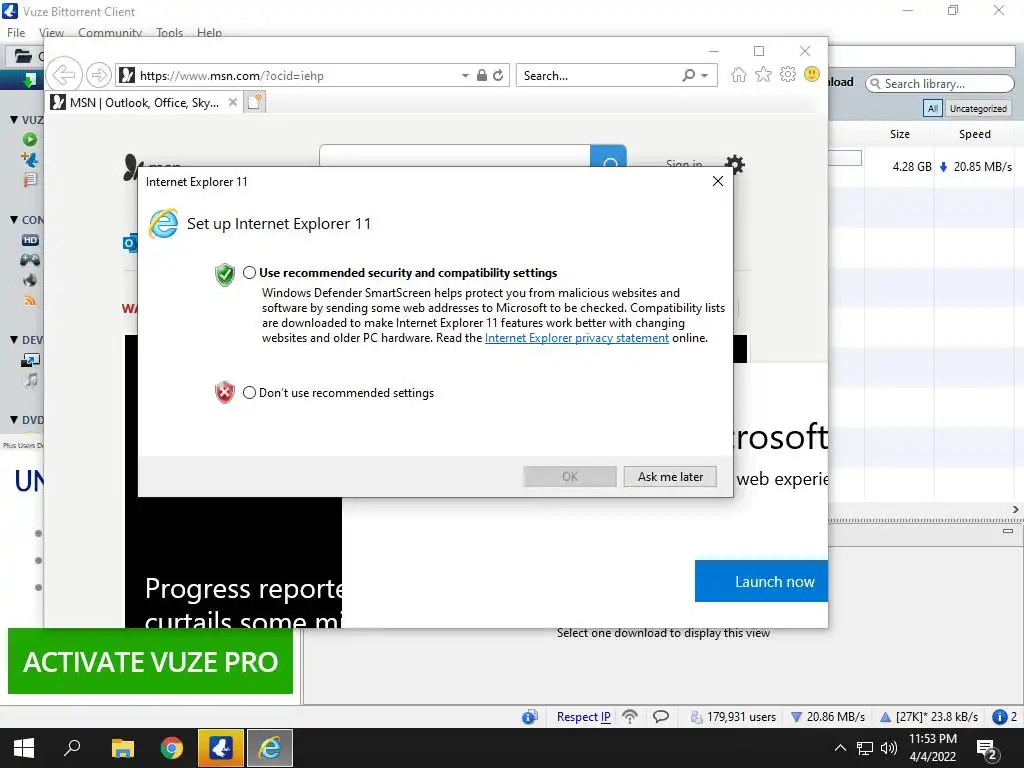Collapse the DVD sidebar section
The height and width of the screenshot is (768, 1024).
14,420
